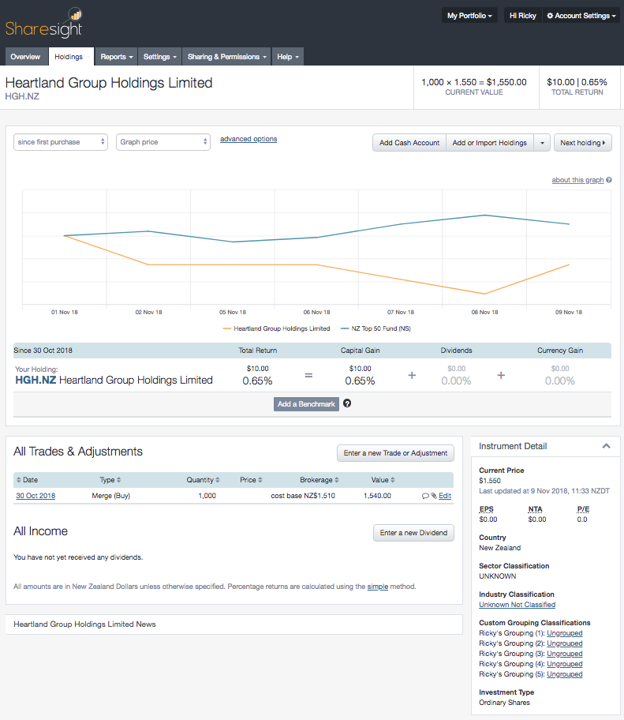Image resolution: width=624 pixels, height=720 pixels.
Task: Click the Current Price $1.550 value
Action: point(490,481)
